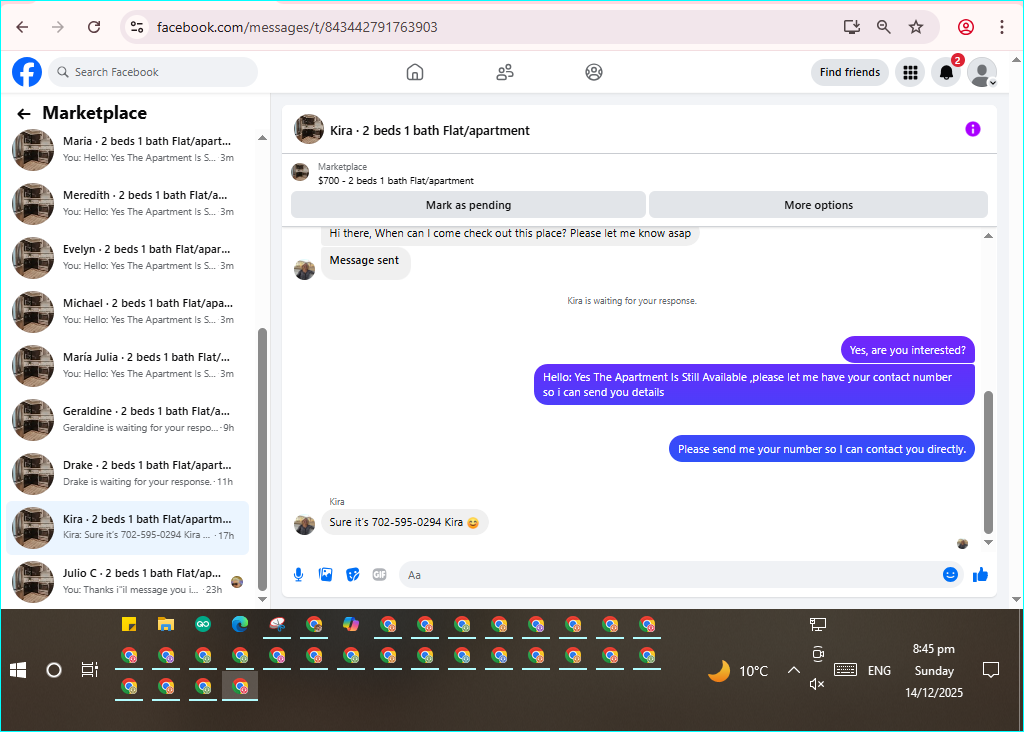Open the conversation information icon
Screen dimensions: 1024x732
click(x=972, y=129)
